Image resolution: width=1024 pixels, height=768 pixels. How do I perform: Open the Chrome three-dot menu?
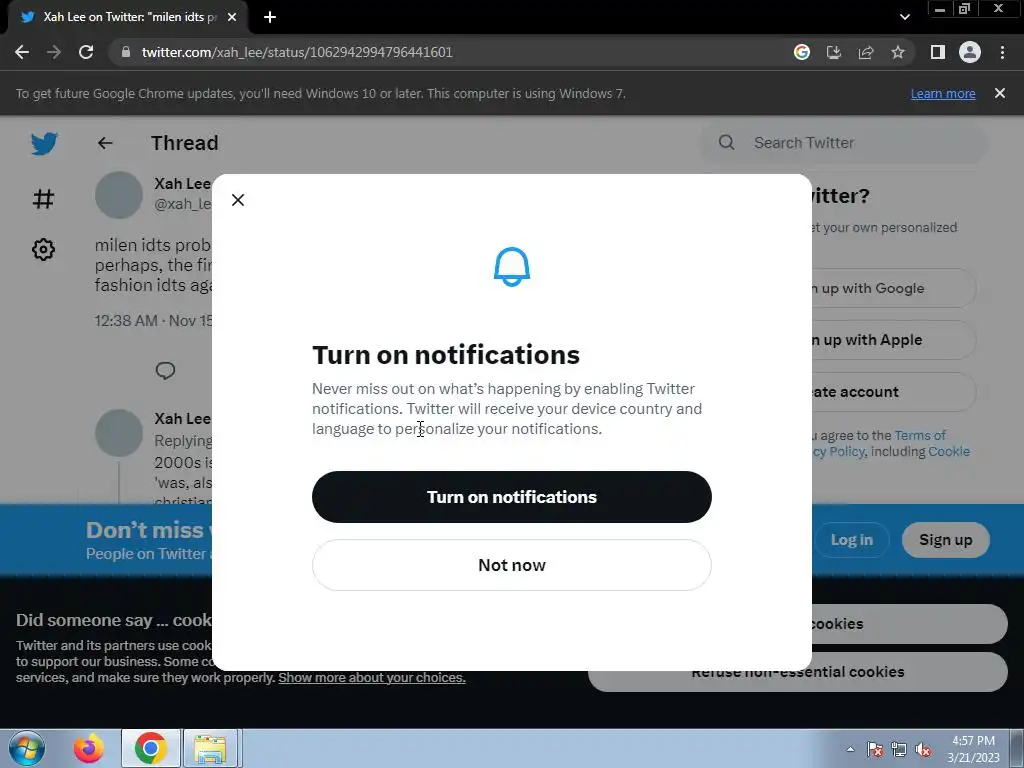1002,52
